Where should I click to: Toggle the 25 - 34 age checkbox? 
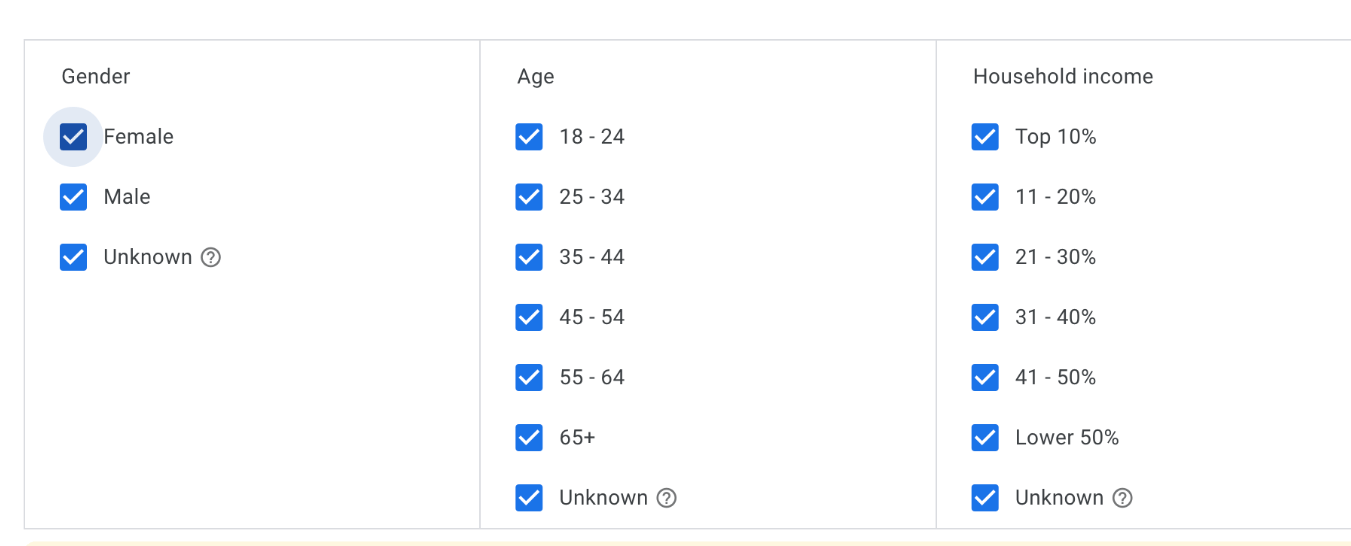[x=529, y=197]
